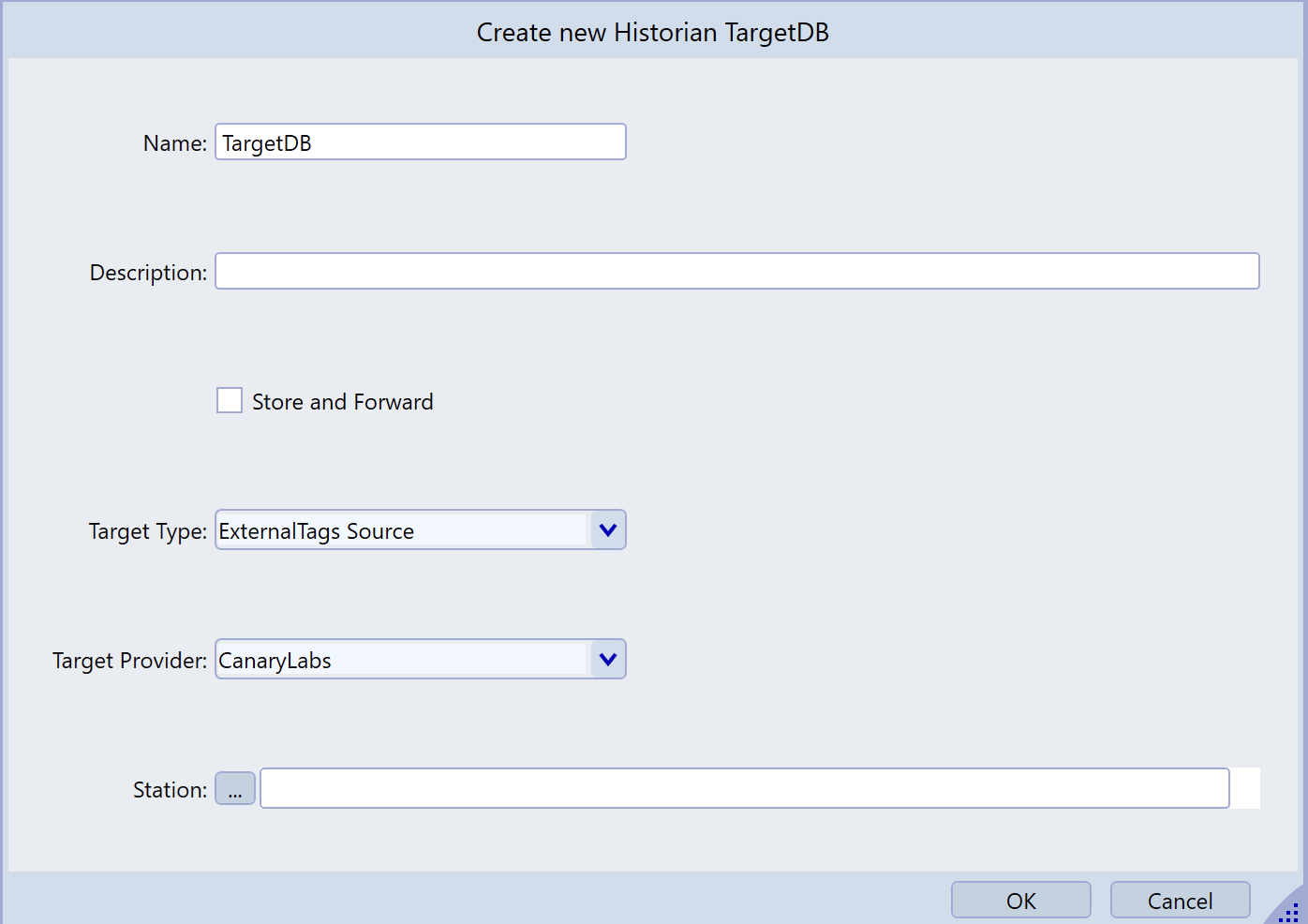Confirm the dialog with OK
The image size is (1308, 924).
pyautogui.click(x=1020, y=901)
